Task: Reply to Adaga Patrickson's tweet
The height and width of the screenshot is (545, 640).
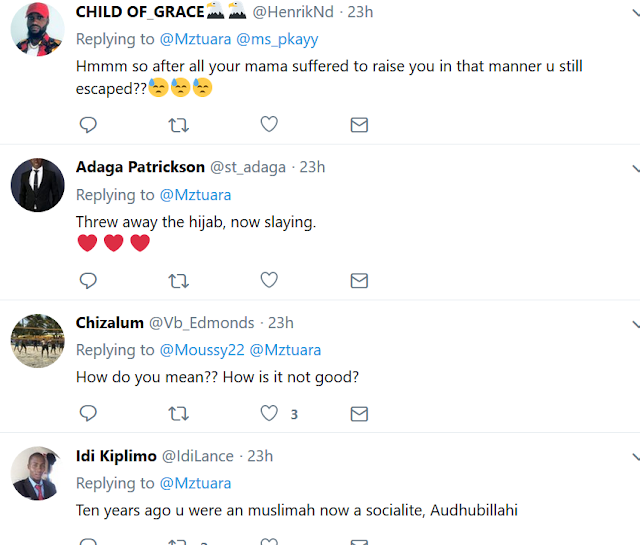Action: point(88,280)
